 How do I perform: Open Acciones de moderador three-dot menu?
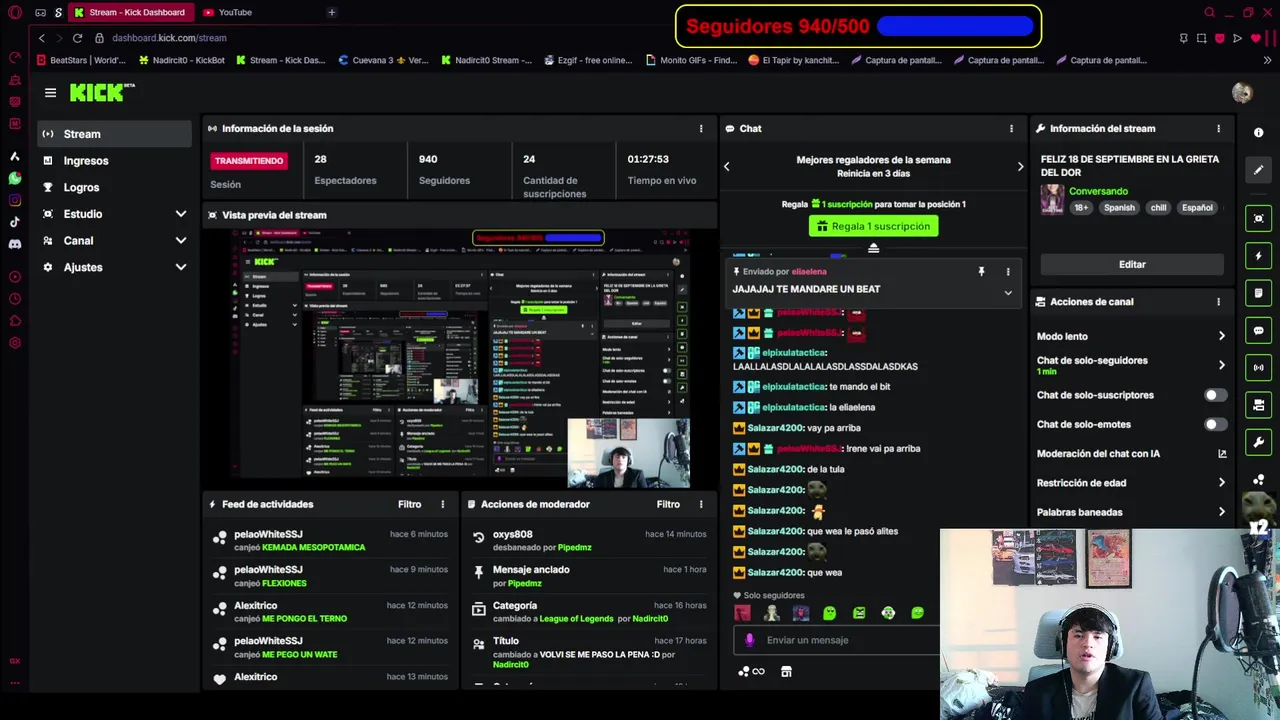(x=701, y=504)
